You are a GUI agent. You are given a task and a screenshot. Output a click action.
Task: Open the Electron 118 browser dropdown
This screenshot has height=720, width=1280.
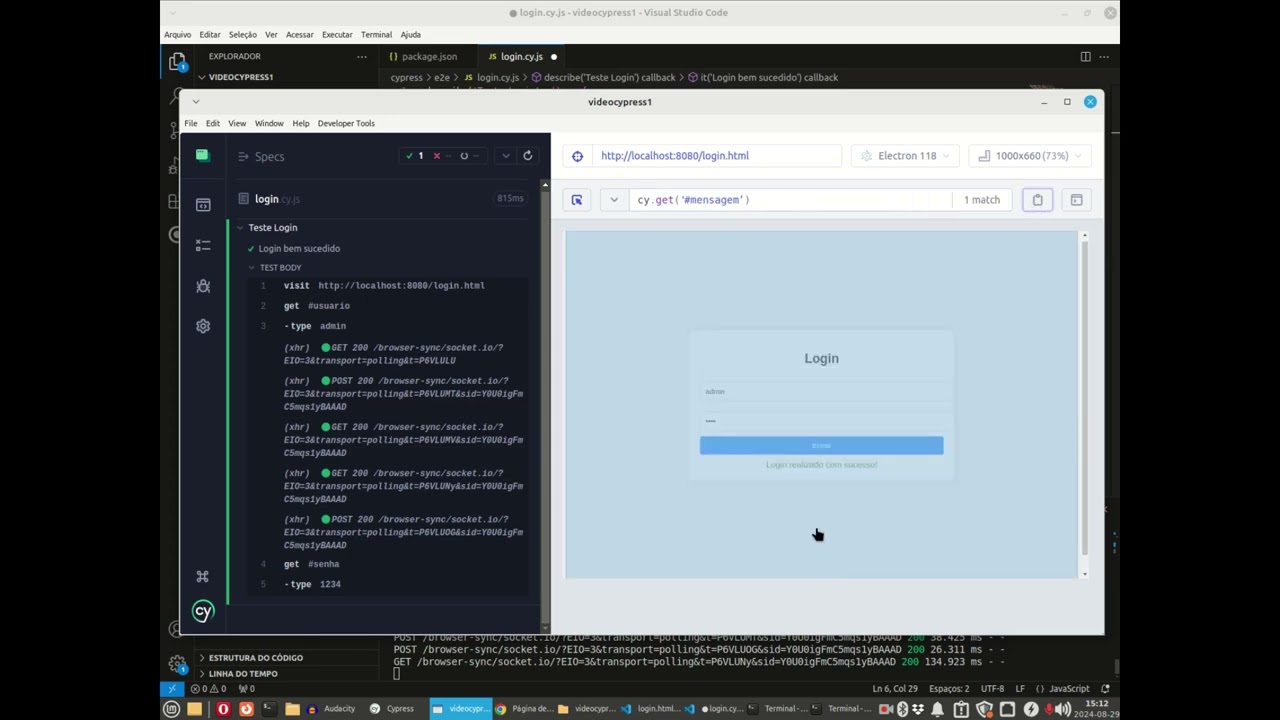[x=904, y=156]
